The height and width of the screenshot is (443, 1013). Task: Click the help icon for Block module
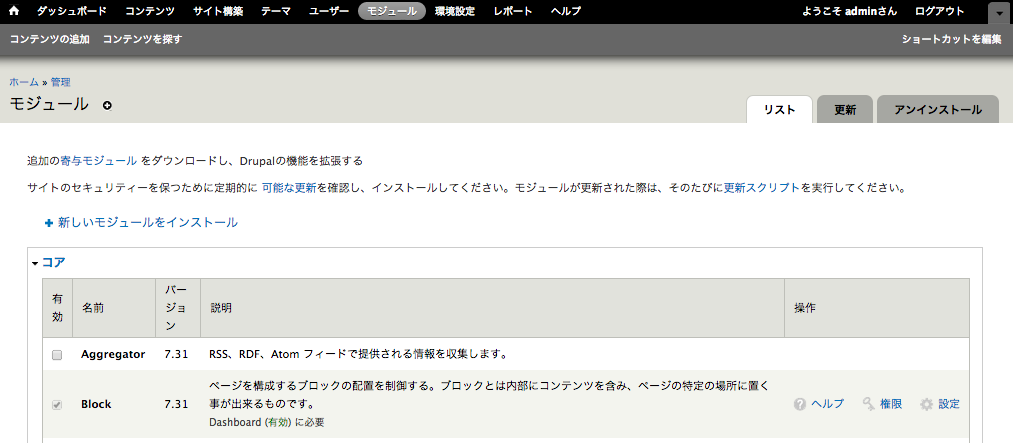click(800, 404)
